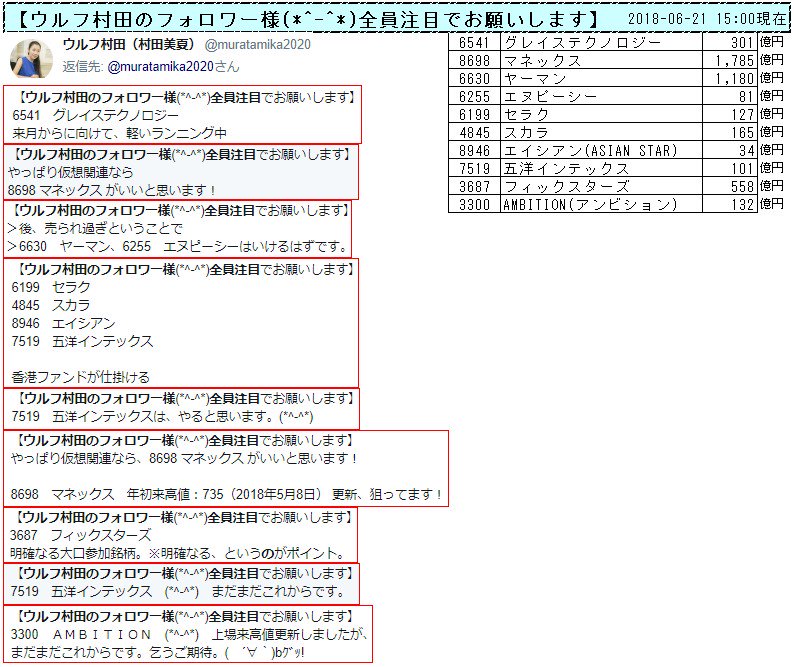Select table cell エヌピーシー

(x=601, y=96)
